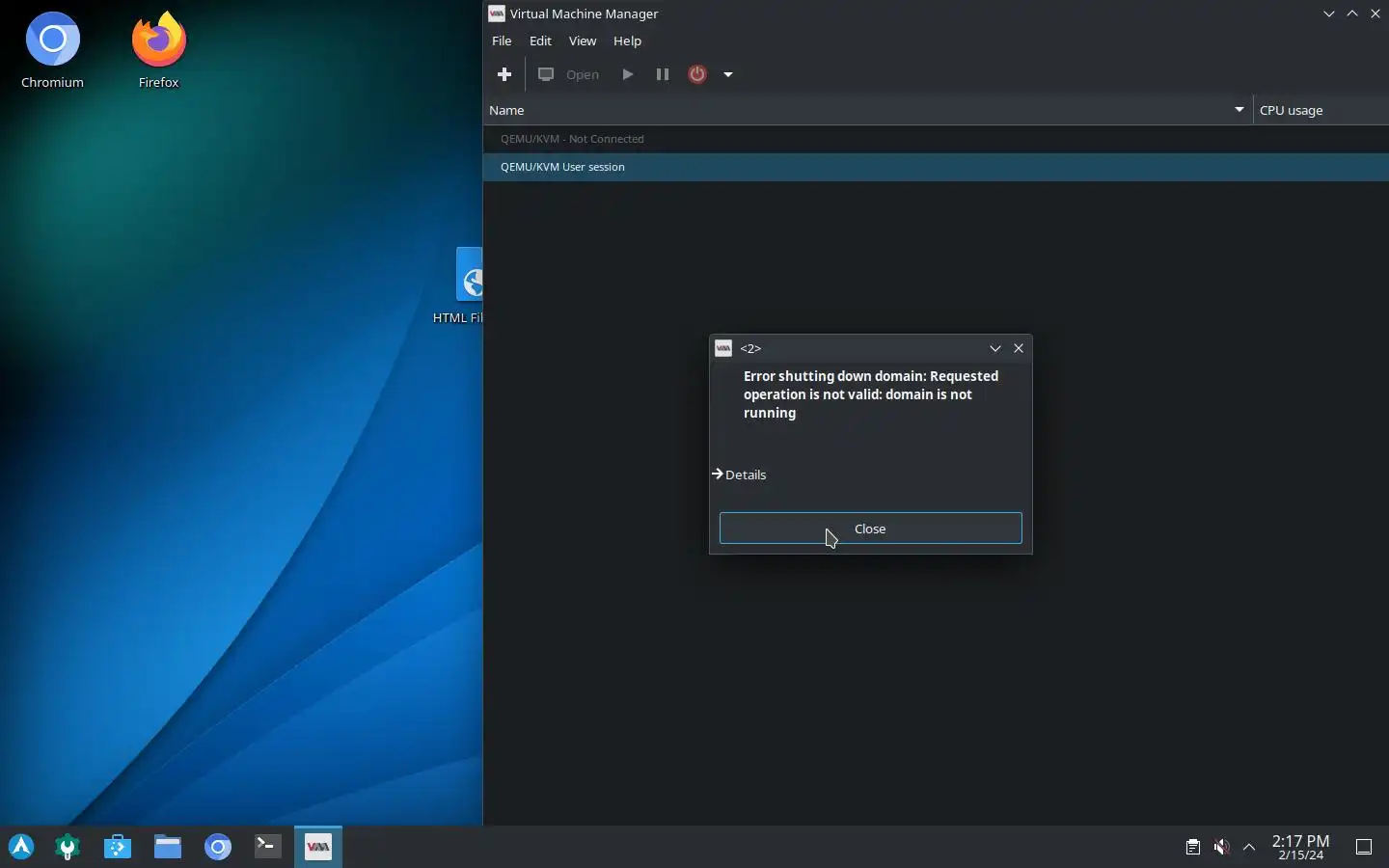Open the Help menu
Viewport: 1389px width, 868px height.
pyautogui.click(x=627, y=41)
